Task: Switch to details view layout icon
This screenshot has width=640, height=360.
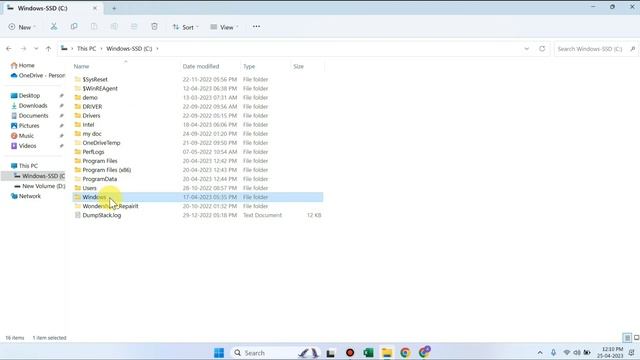Action: pyautogui.click(x=627, y=338)
